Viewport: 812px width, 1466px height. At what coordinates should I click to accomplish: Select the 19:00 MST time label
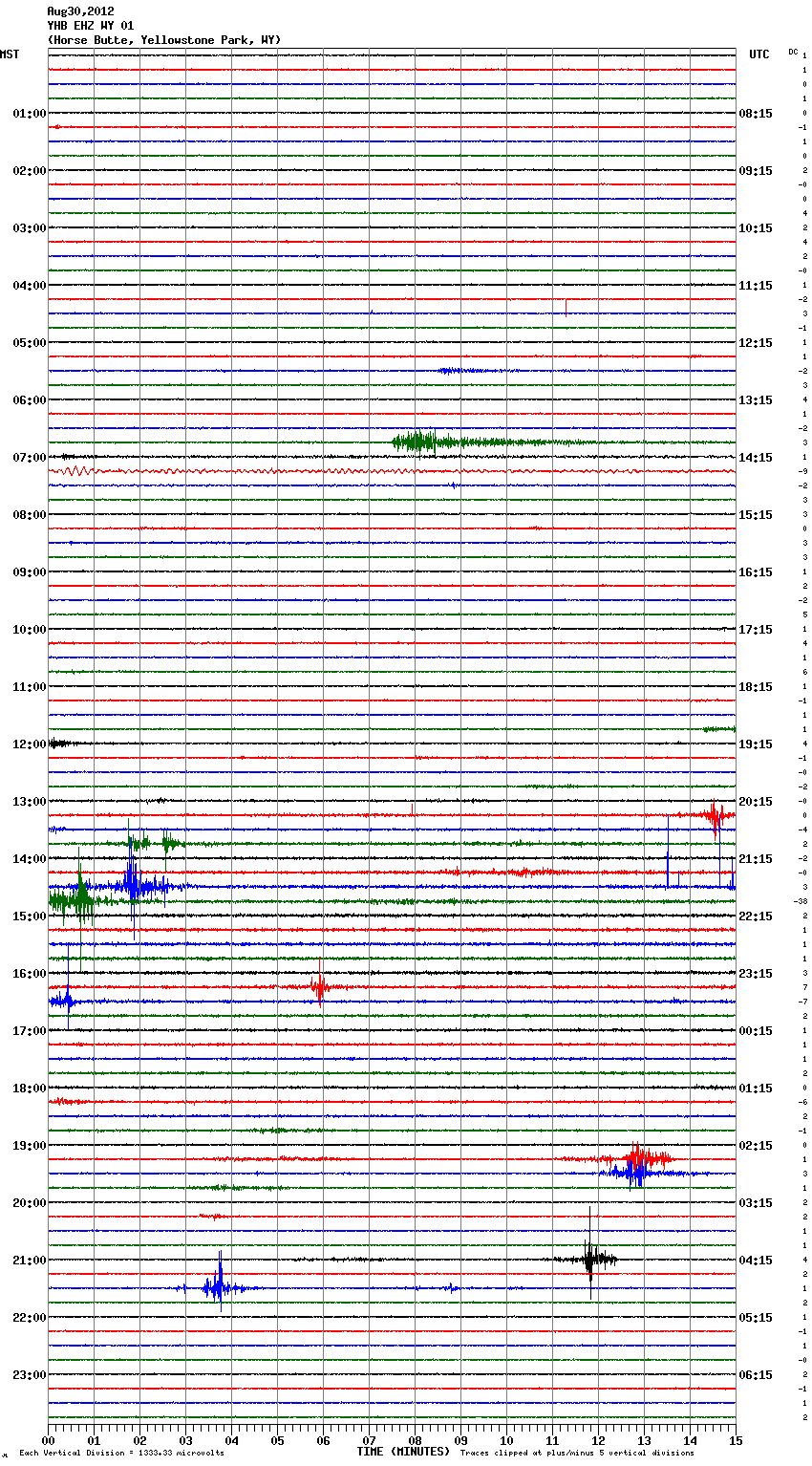(30, 1146)
